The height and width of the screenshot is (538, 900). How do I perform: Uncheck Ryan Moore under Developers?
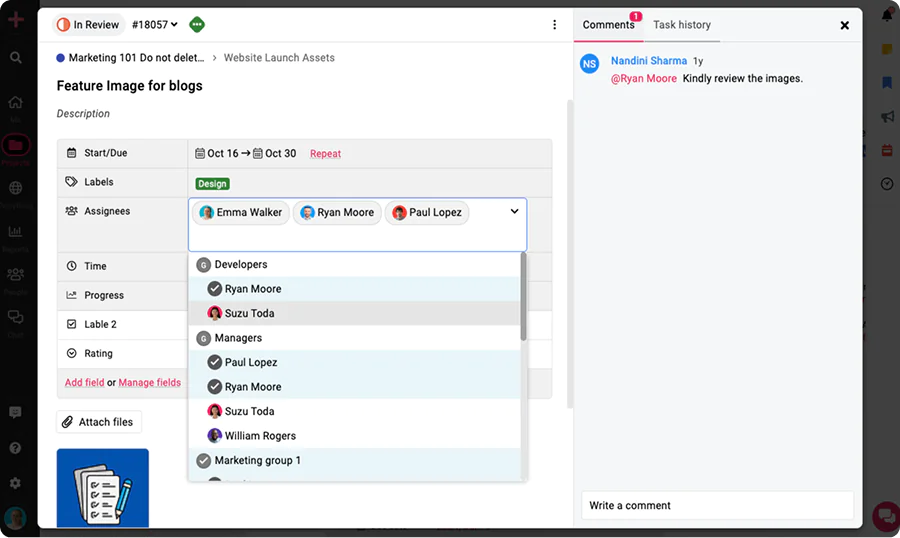coord(354,289)
